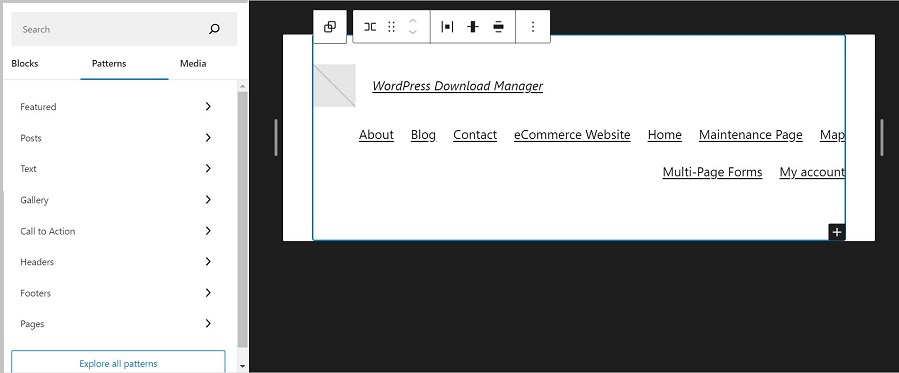Click the Maintenance Page navigation link
This screenshot has width=899, height=373.
pyautogui.click(x=751, y=135)
